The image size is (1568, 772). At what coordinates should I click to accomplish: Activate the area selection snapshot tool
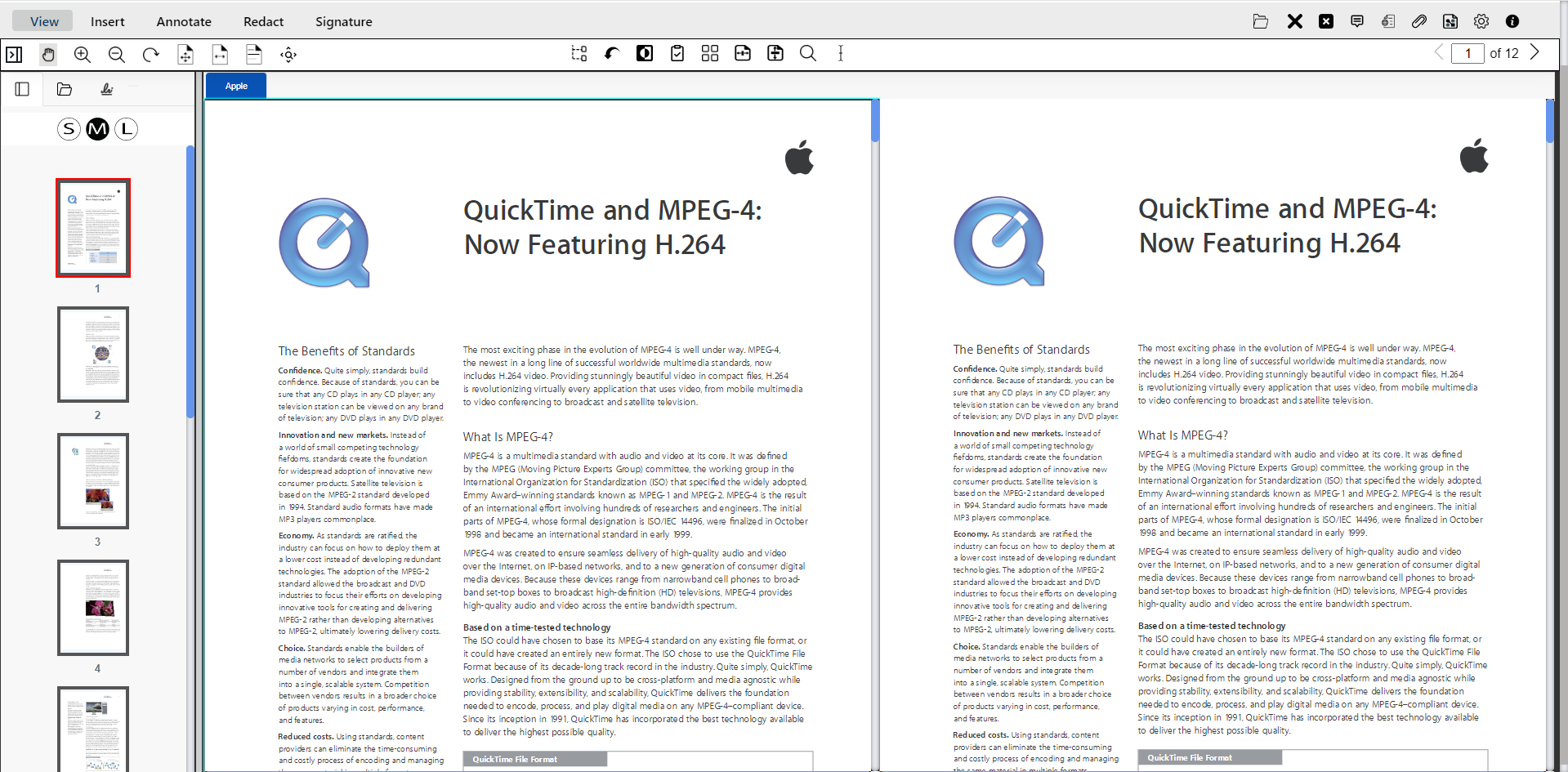[x=579, y=54]
